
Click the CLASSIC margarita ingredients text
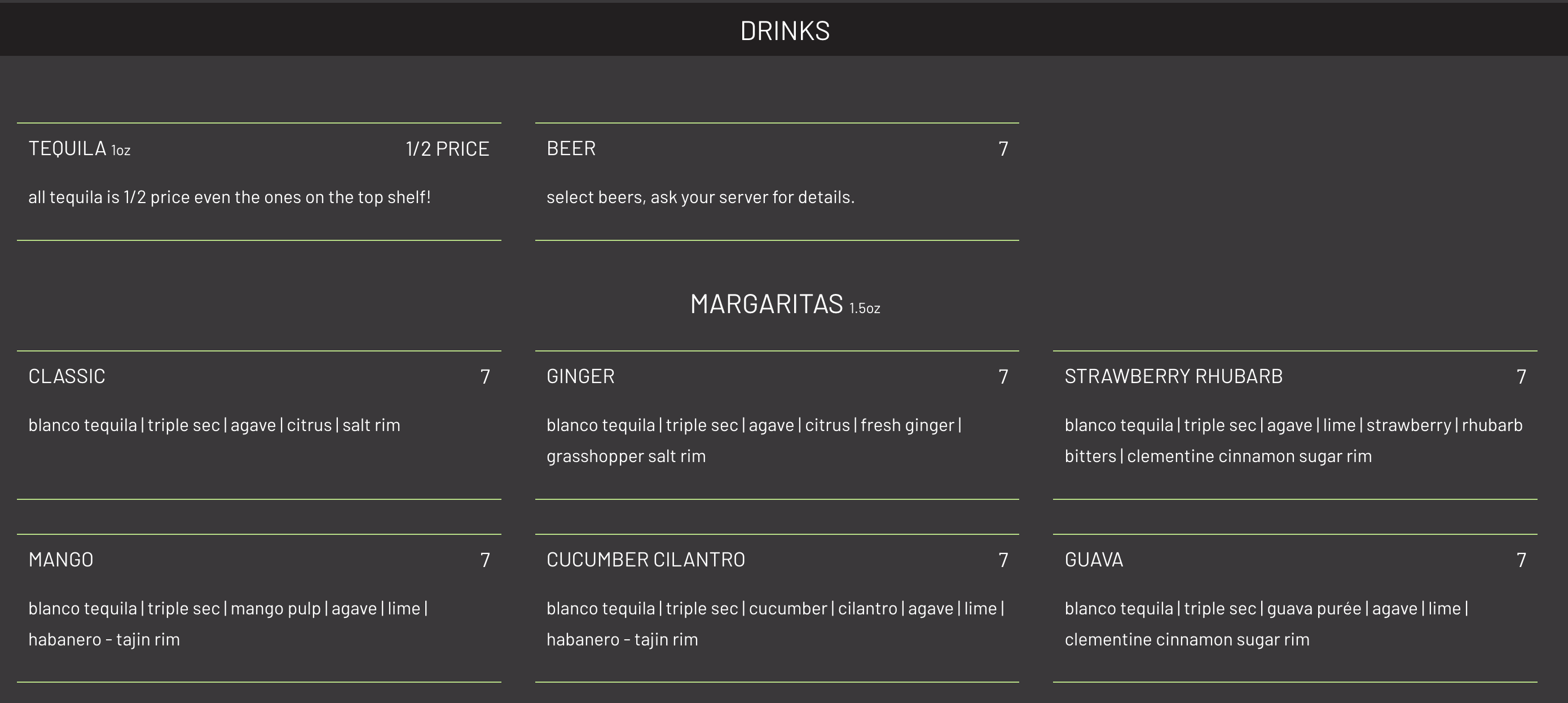pyautogui.click(x=214, y=425)
